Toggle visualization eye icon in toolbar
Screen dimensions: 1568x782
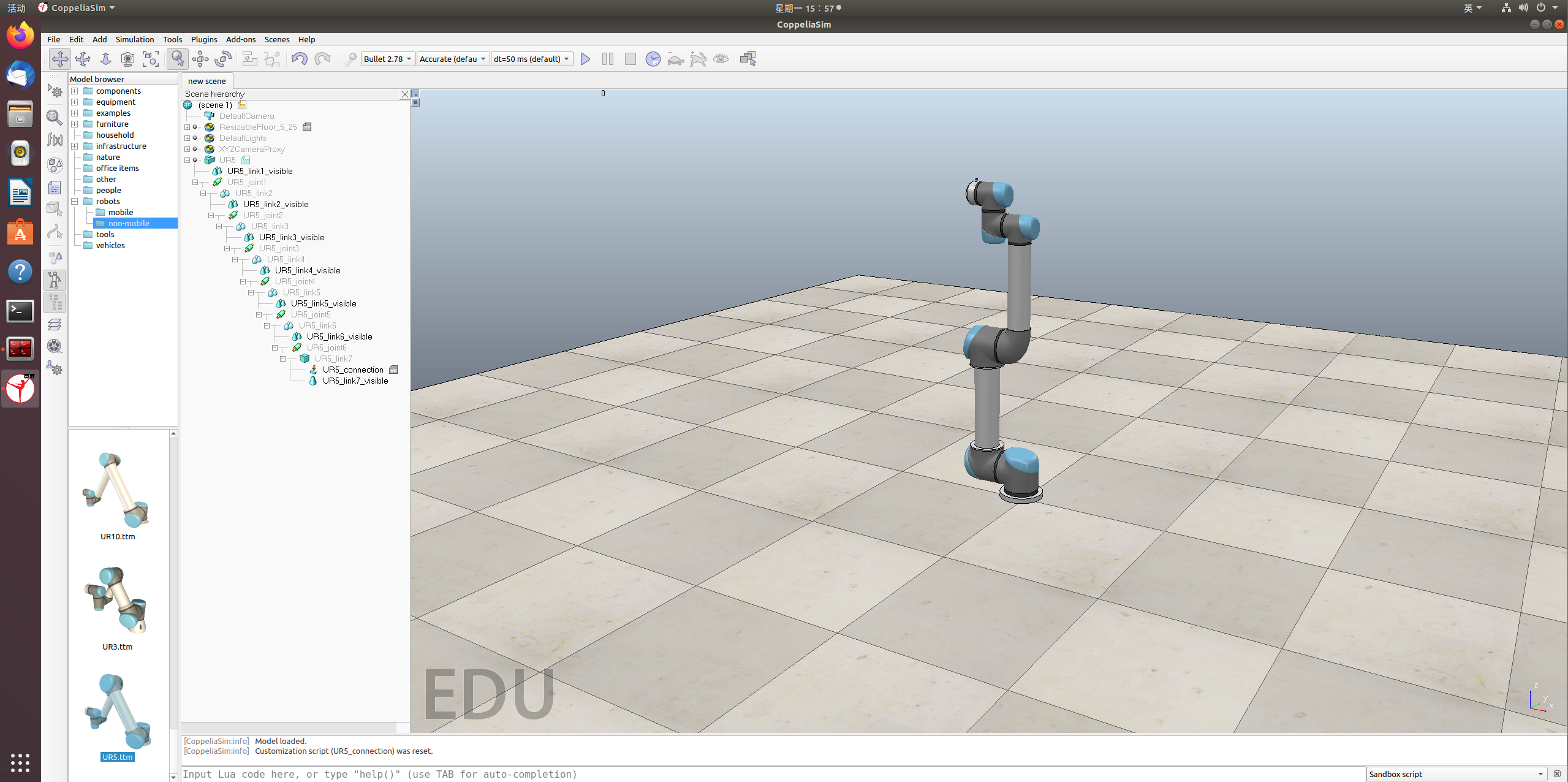[x=721, y=59]
